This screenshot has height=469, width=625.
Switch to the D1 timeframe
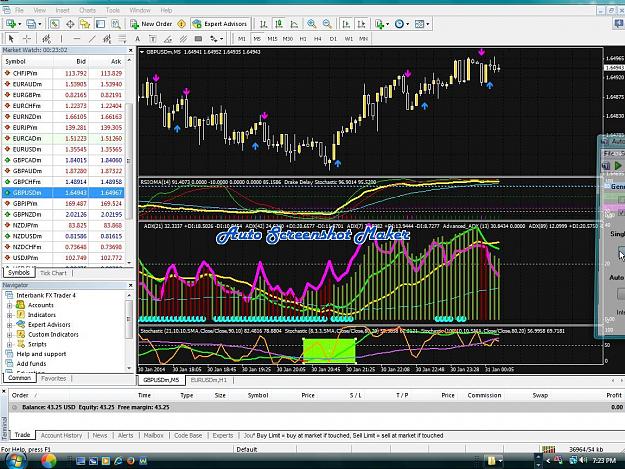pos(333,39)
